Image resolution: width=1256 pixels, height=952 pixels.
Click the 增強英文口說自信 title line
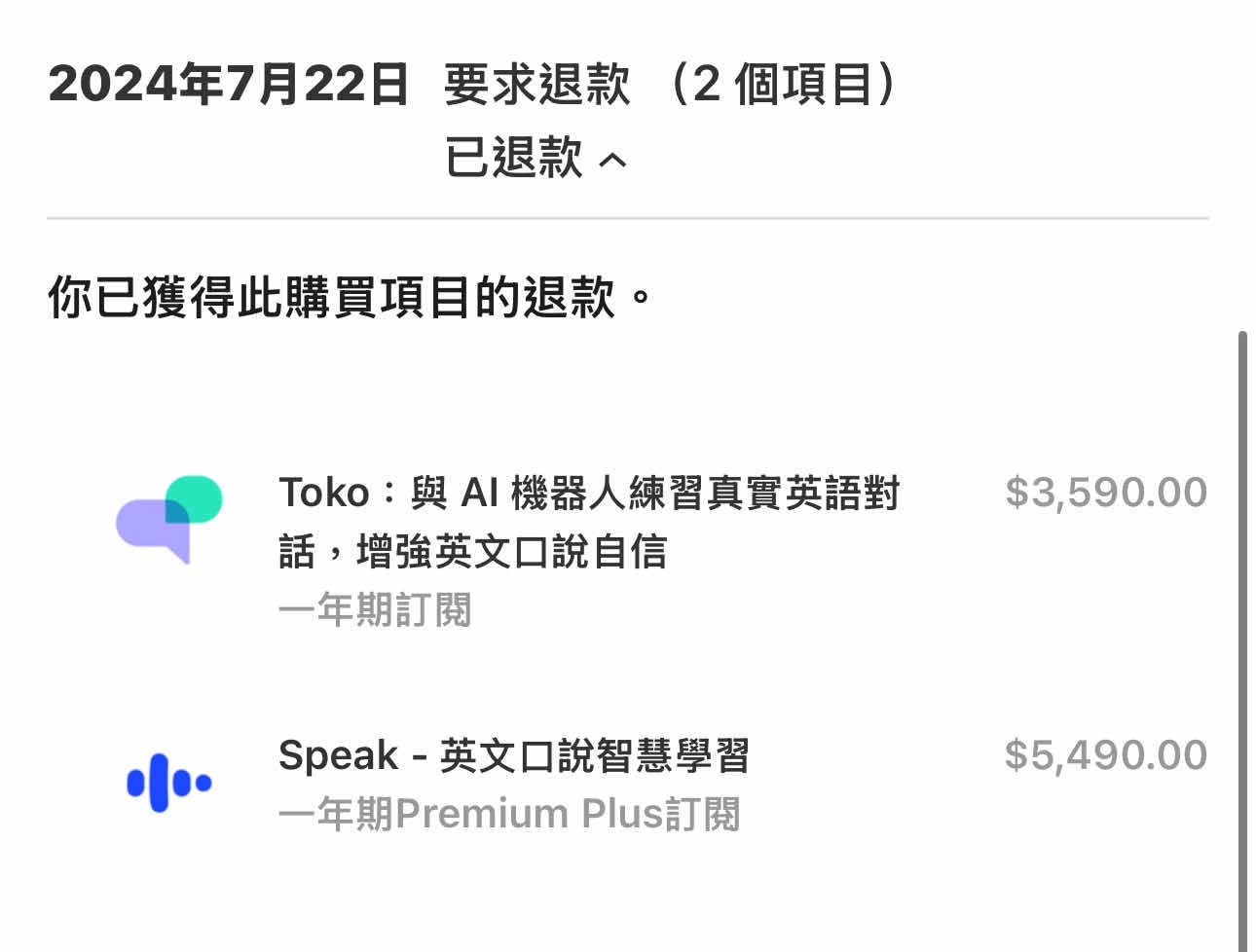(x=511, y=553)
